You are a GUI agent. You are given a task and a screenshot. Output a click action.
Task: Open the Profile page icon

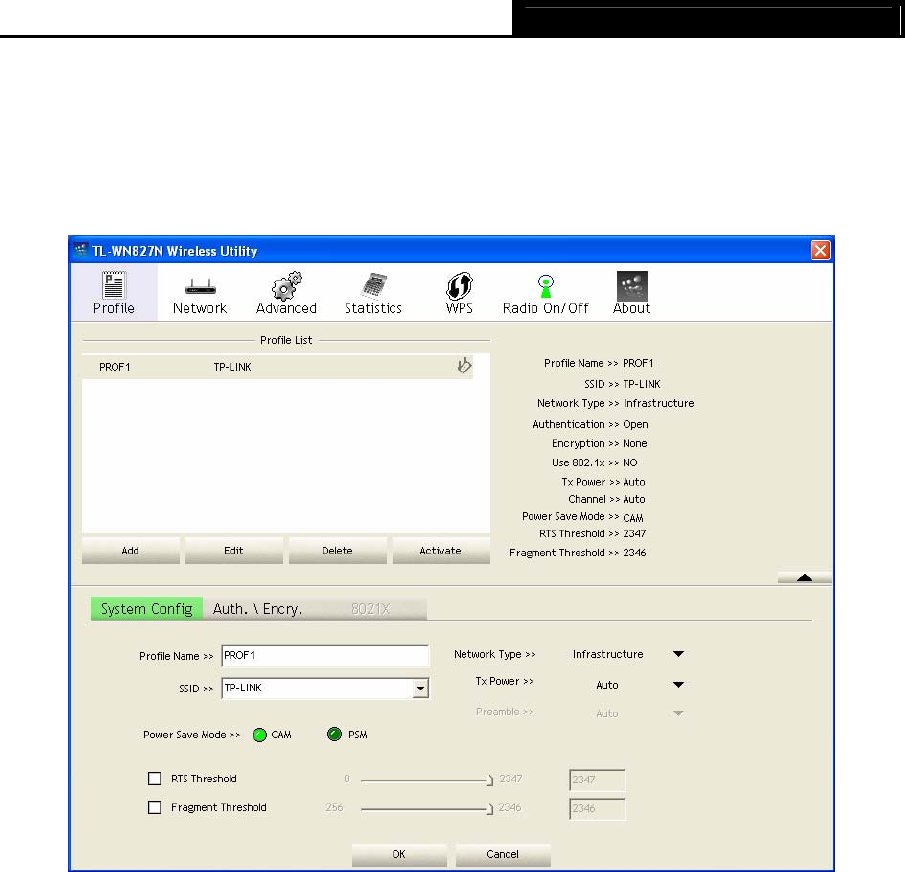(x=114, y=285)
